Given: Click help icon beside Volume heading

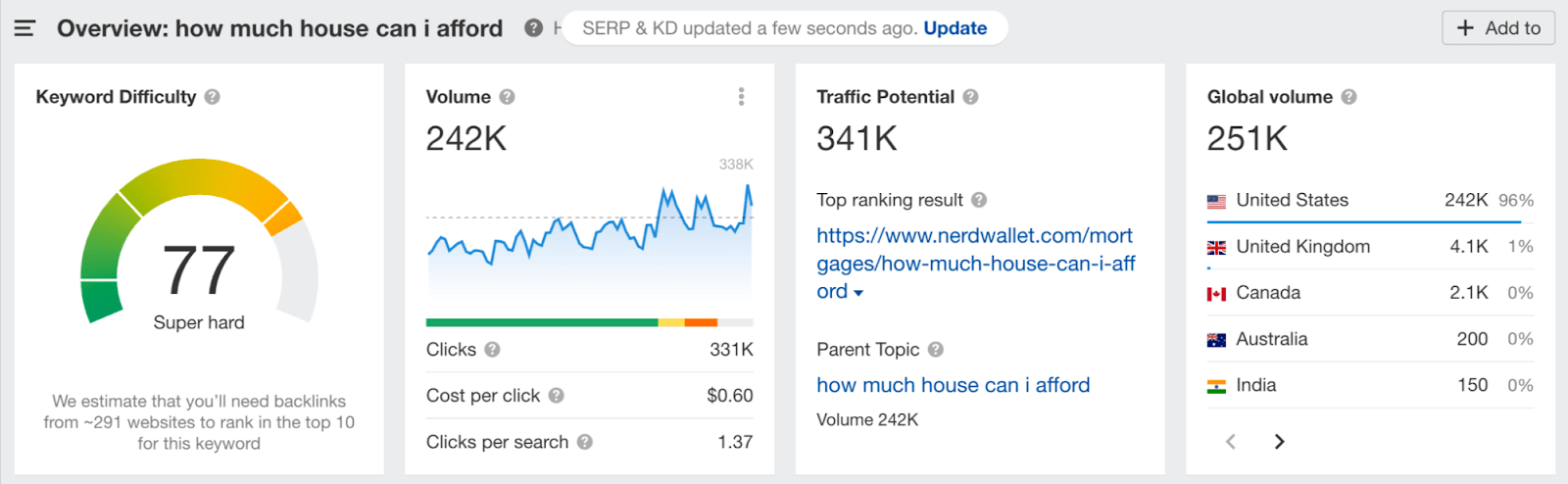Looking at the screenshot, I should click(x=507, y=97).
